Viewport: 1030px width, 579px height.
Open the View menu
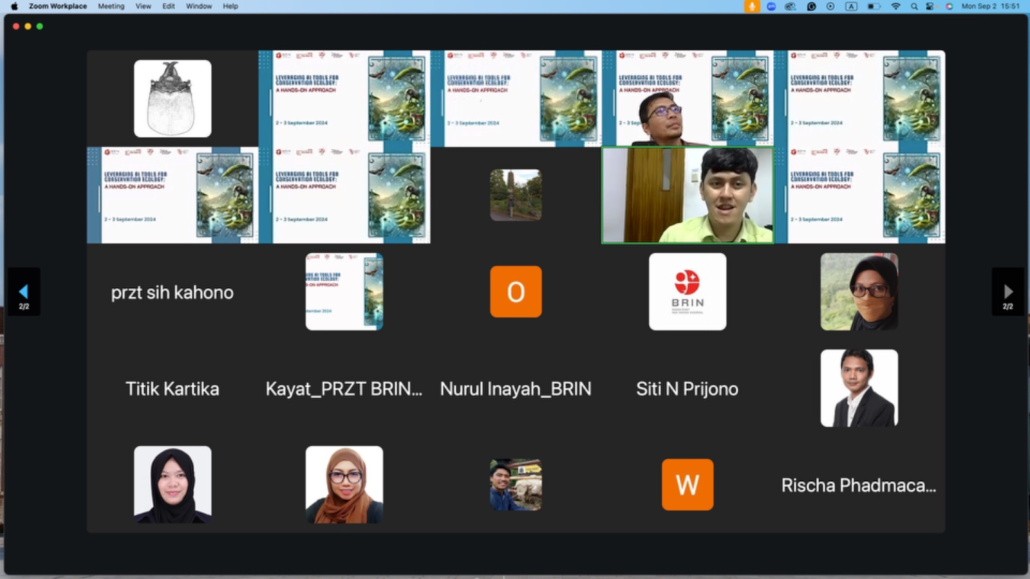click(x=144, y=6)
